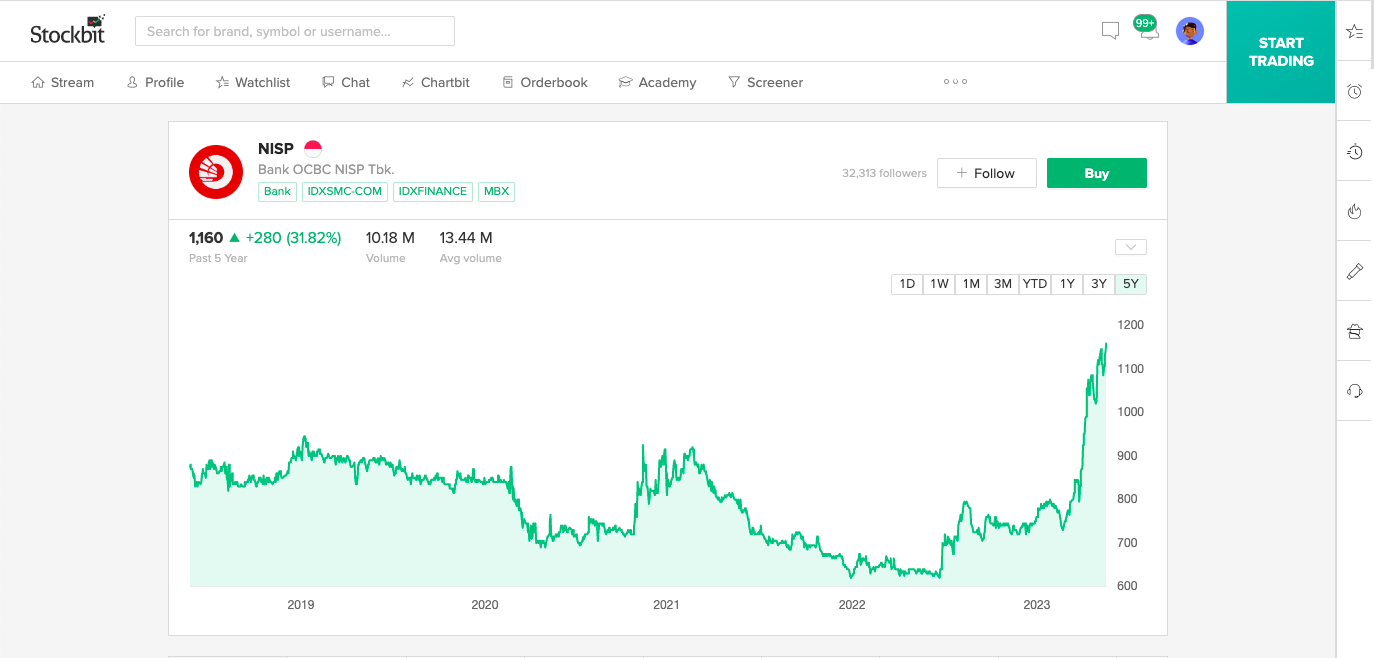
Task: View trending stocks via flame icon
Action: [x=1354, y=211]
